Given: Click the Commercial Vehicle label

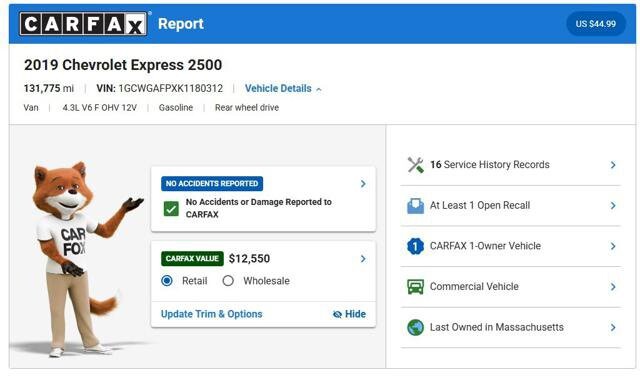Looking at the screenshot, I should (474, 287).
